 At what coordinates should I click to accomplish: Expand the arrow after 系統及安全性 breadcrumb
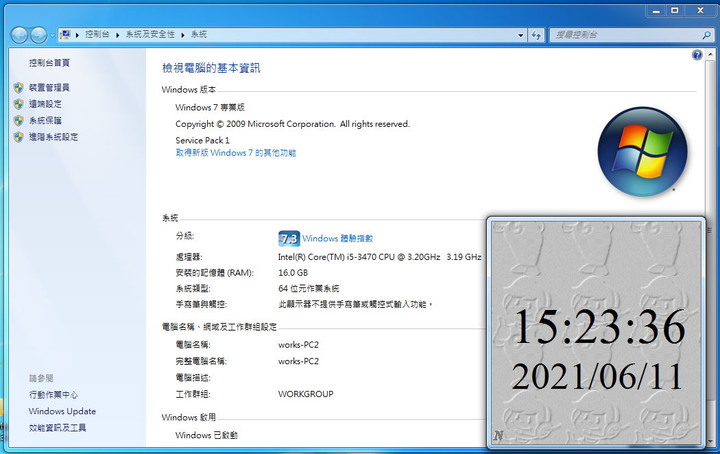point(183,35)
